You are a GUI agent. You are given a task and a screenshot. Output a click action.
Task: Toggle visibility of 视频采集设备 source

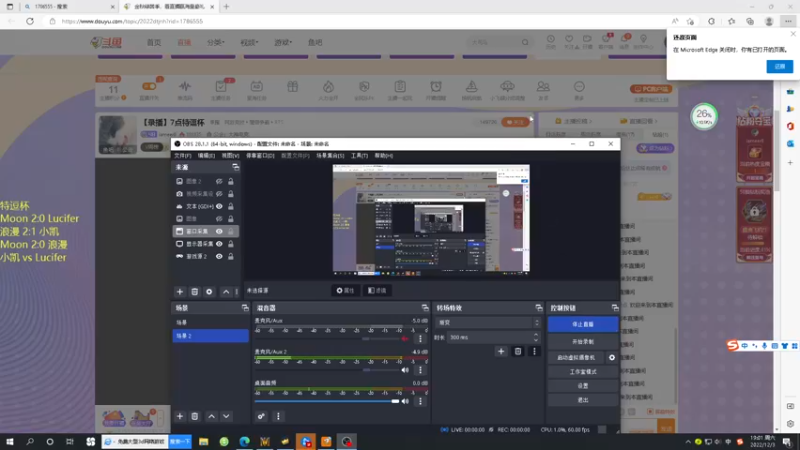(219, 194)
